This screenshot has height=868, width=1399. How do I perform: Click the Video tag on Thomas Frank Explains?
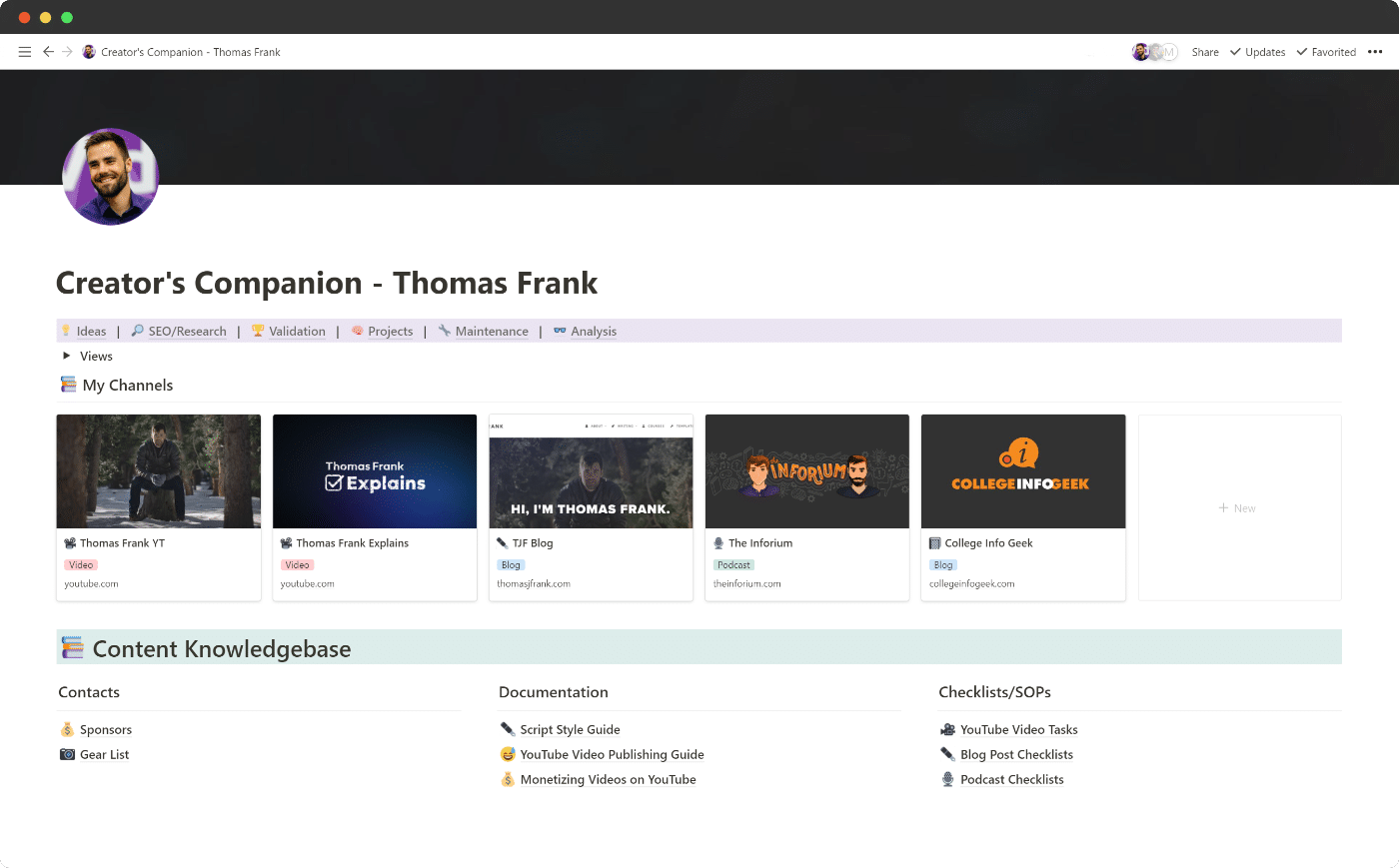(297, 565)
